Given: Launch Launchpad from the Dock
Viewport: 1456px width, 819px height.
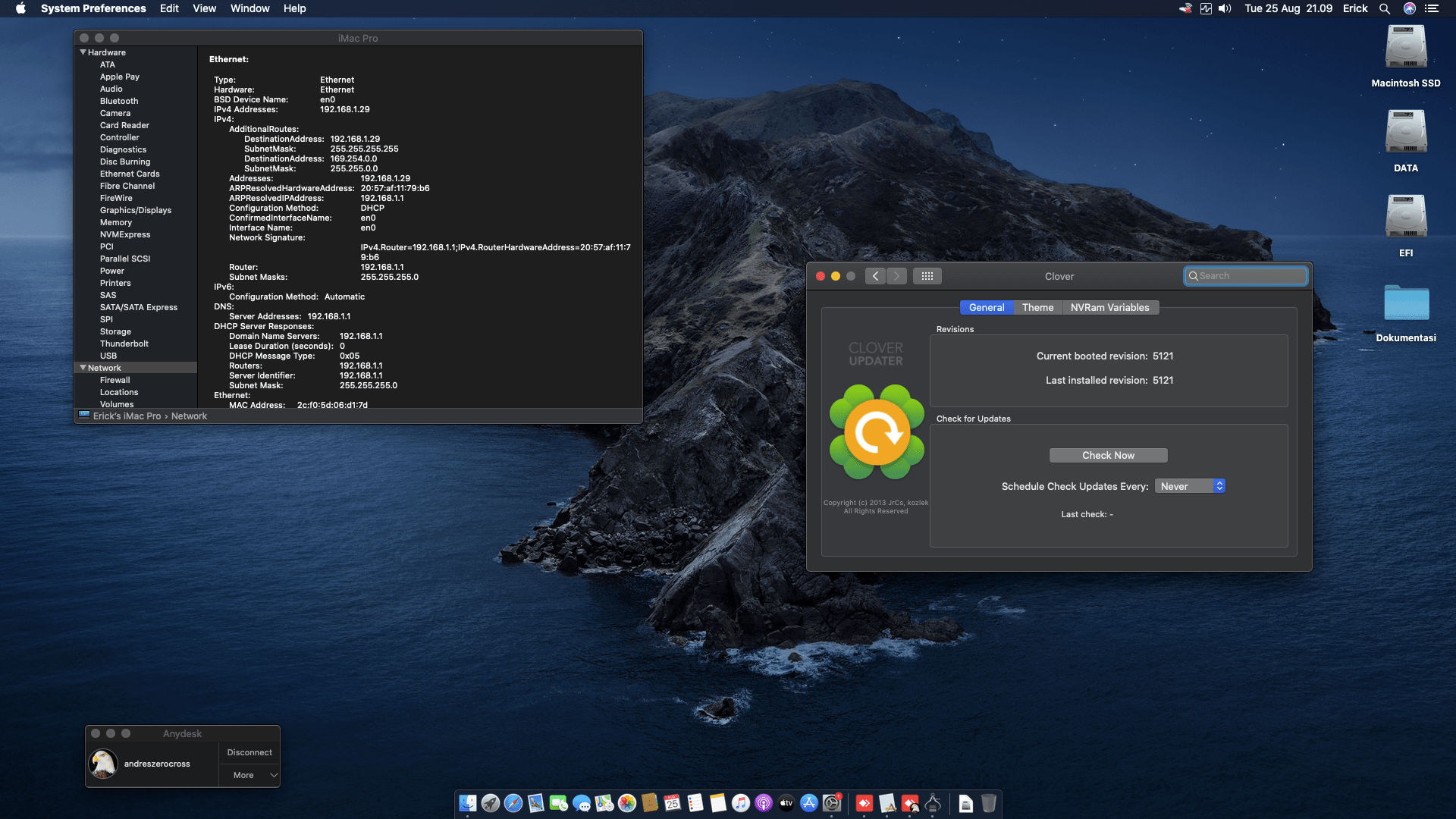Looking at the screenshot, I should tap(491, 803).
